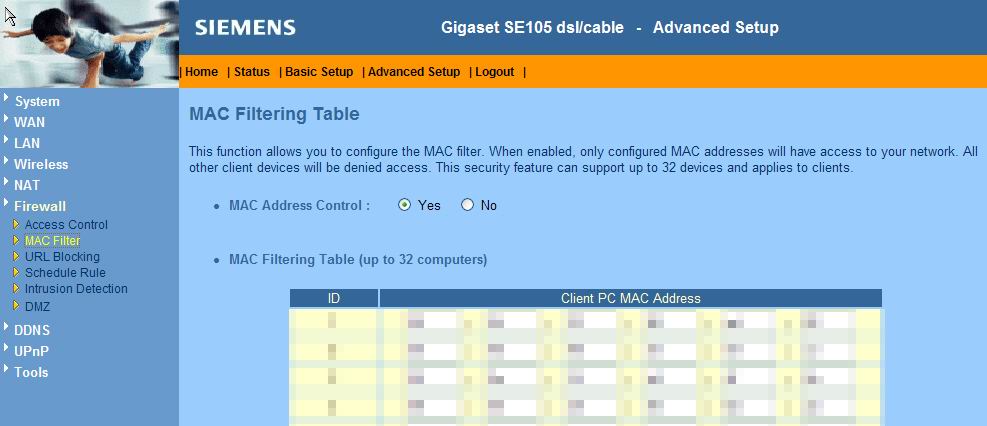Click the Logout link
Screen dimensions: 987x426
tap(494, 72)
